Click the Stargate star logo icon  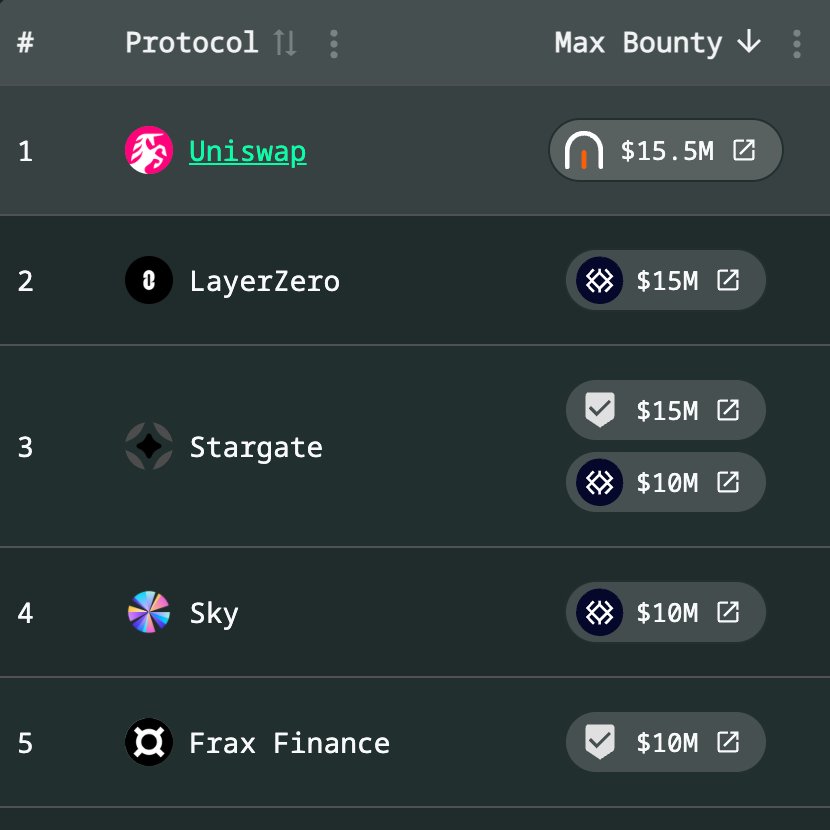[x=149, y=446]
